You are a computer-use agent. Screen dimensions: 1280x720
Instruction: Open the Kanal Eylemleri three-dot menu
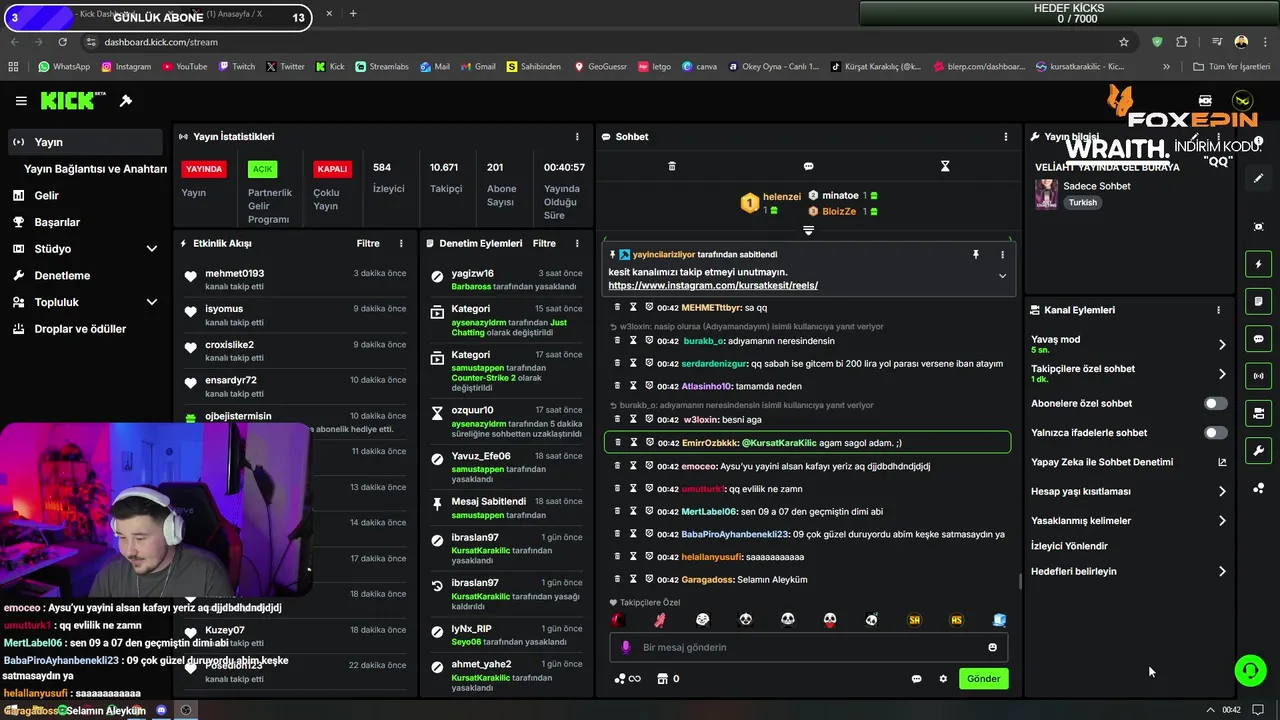[x=1218, y=310]
